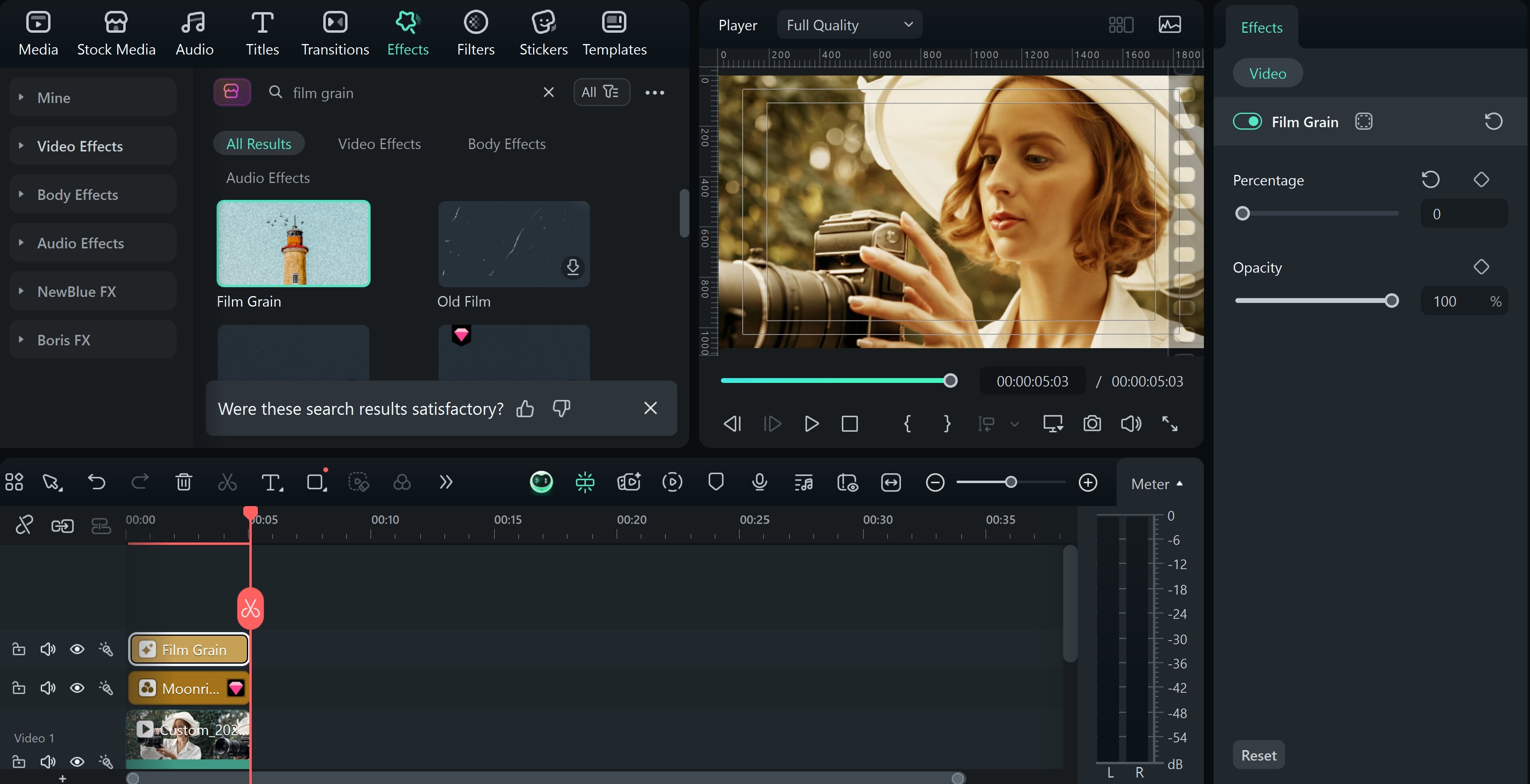Show more timeline tools
The width and height of the screenshot is (1530, 784).
pos(446,482)
